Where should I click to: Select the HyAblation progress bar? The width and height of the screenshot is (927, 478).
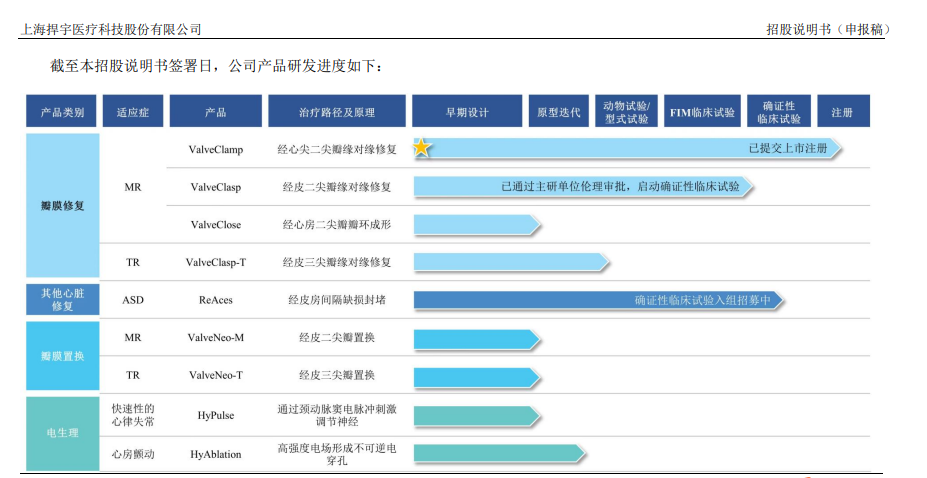(500, 453)
